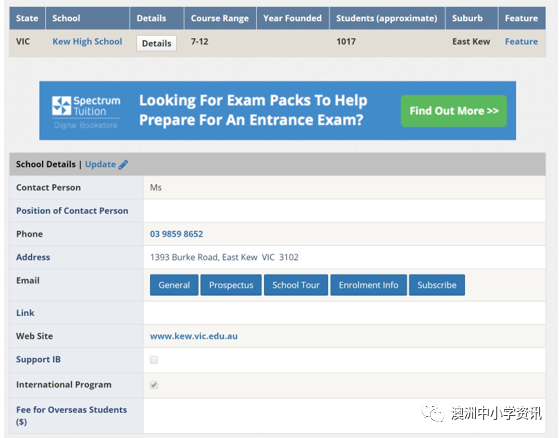Click the Enrolment Info button
The height and width of the screenshot is (438, 559).
click(x=369, y=285)
